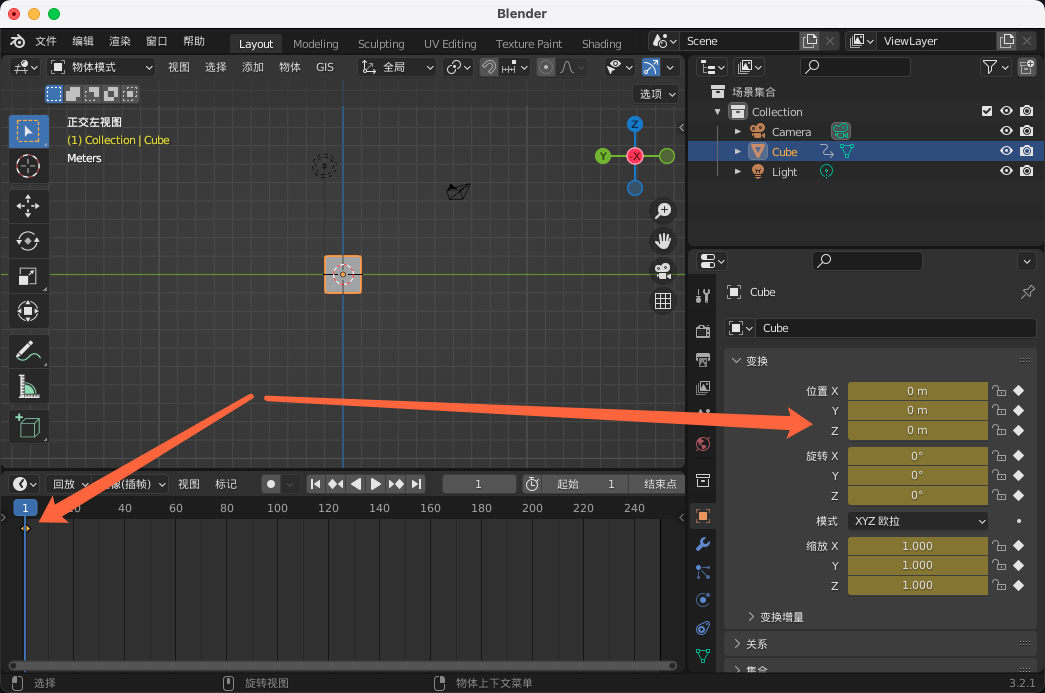Click the current frame number field
Screen dimensions: 1045x693
(479, 484)
